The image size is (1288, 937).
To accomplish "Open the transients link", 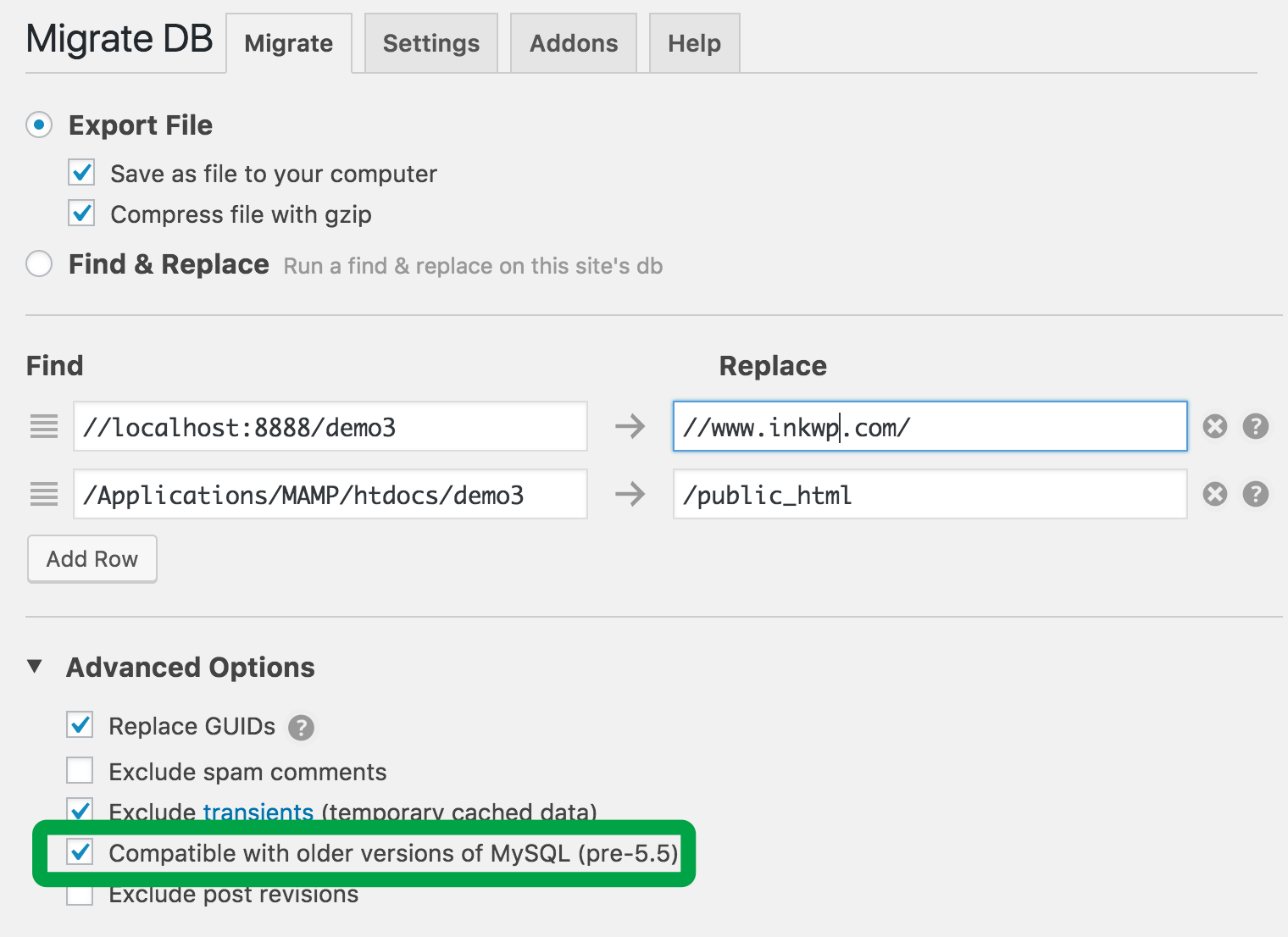I will pos(258,812).
